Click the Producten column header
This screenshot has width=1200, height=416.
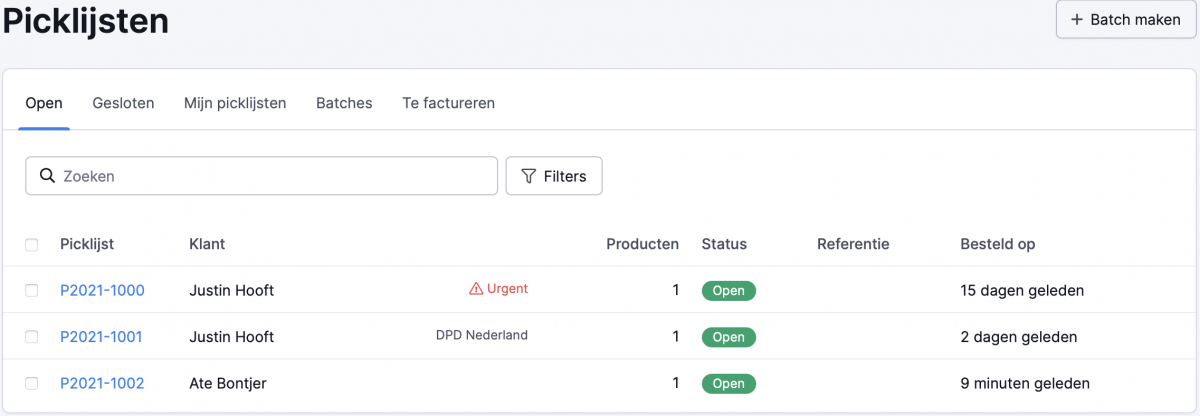click(642, 244)
